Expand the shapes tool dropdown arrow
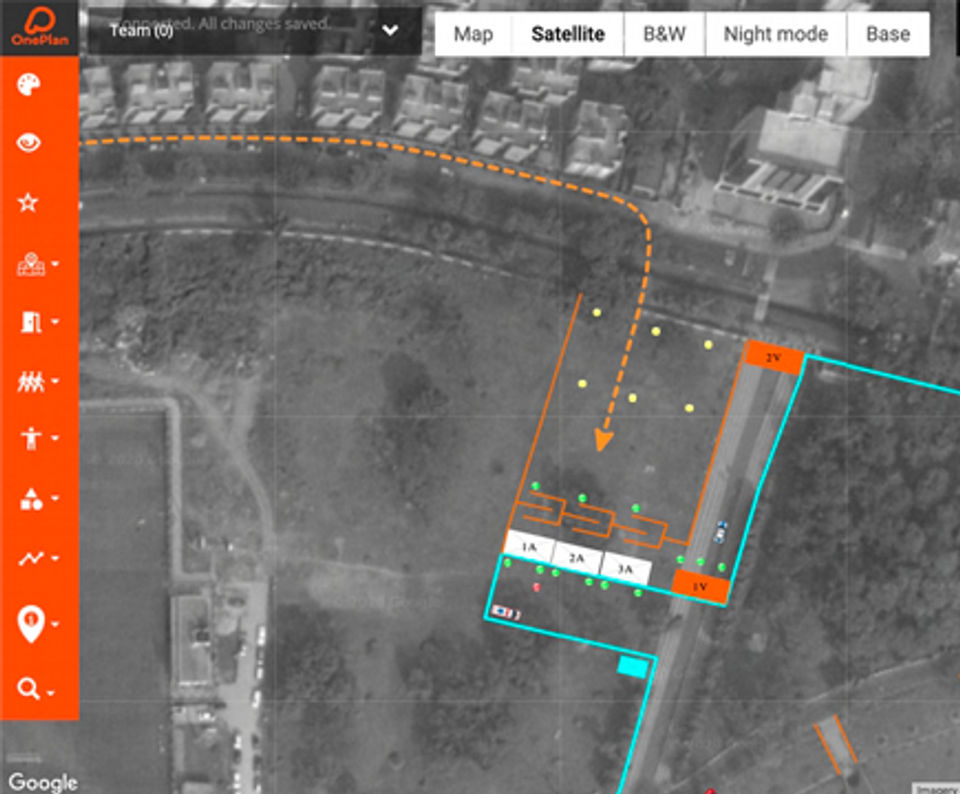960x794 pixels. pos(55,498)
